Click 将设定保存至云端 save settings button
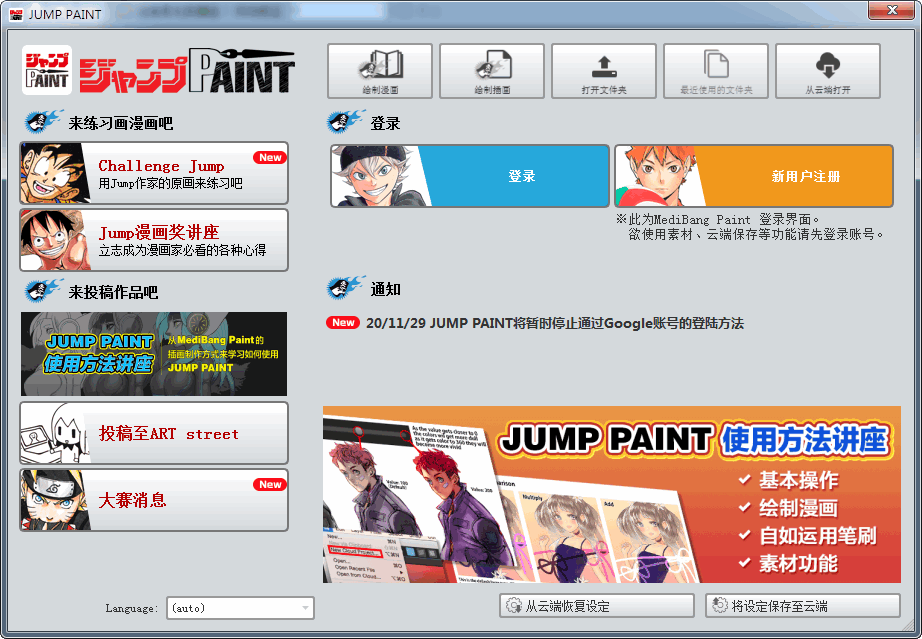 [803, 605]
